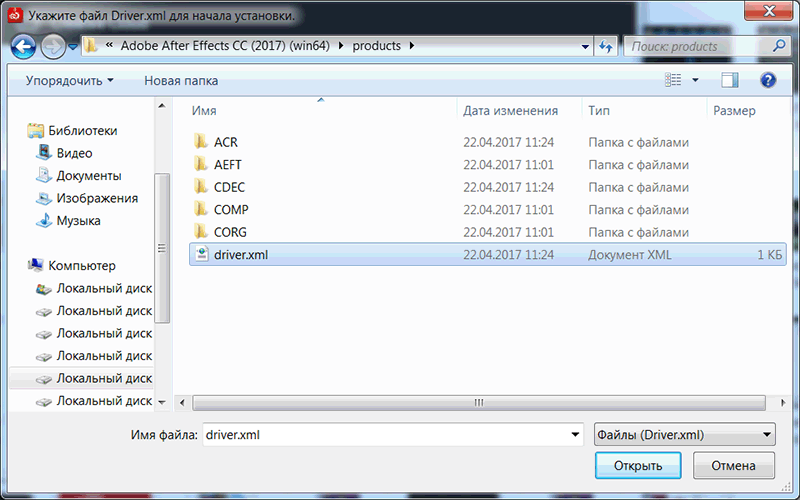The height and width of the screenshot is (500, 800).
Task: Select the AEFT folder icon
Action: tap(201, 164)
